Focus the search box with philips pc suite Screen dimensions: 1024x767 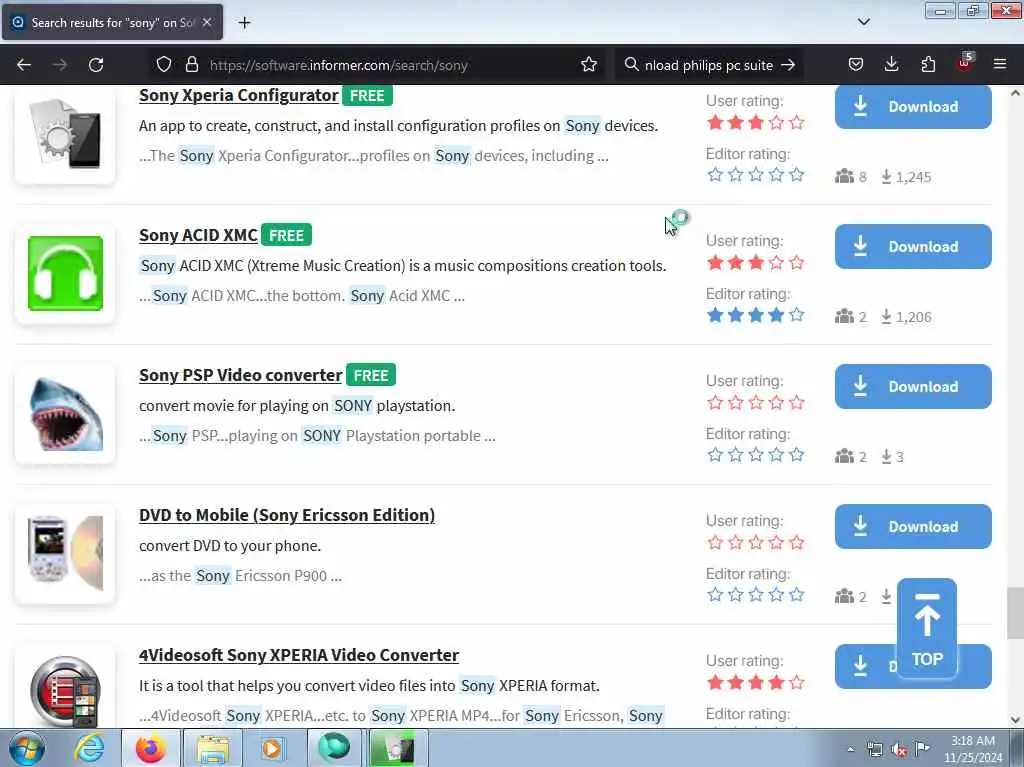coord(709,65)
